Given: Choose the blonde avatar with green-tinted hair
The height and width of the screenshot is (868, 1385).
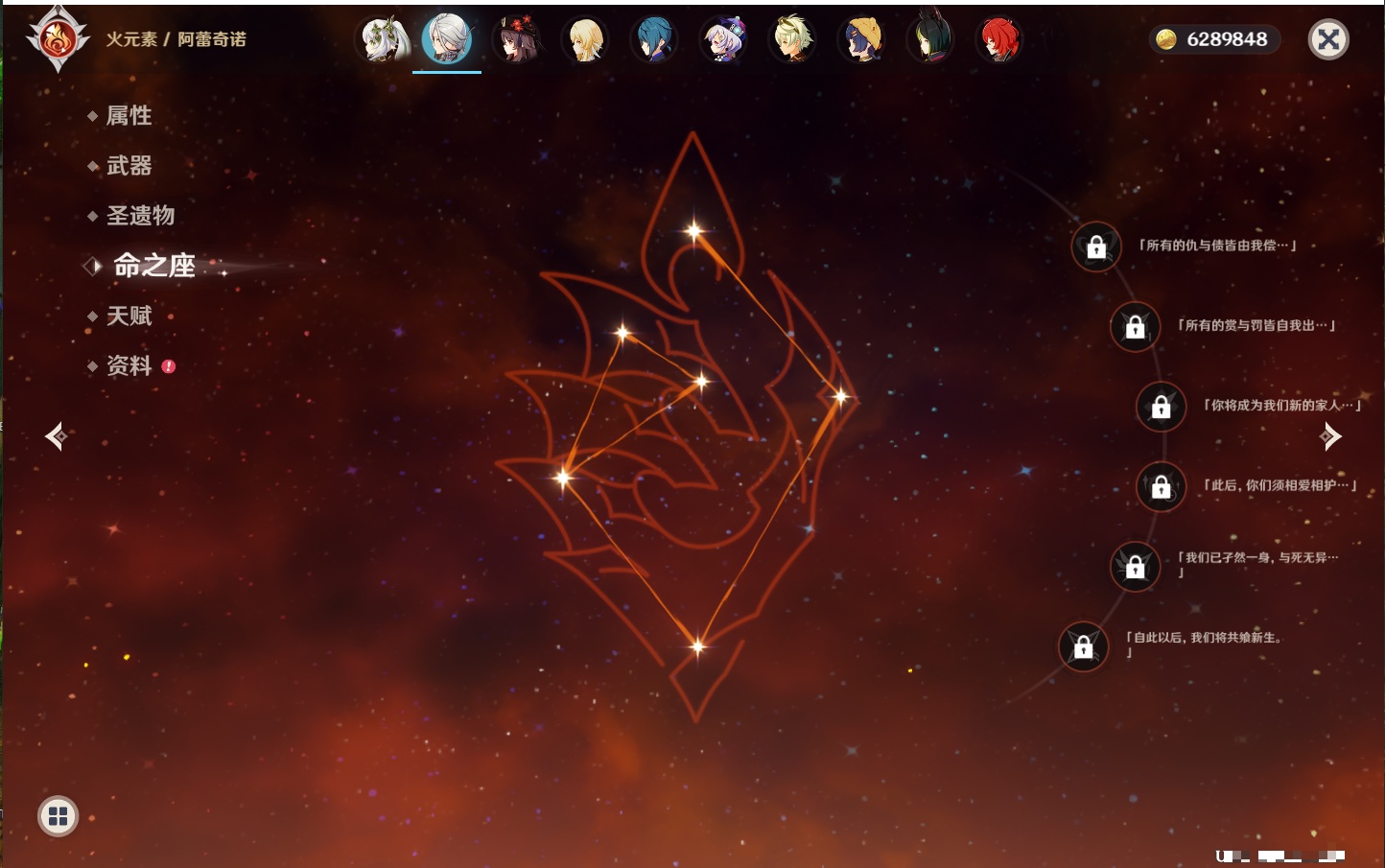Looking at the screenshot, I should (x=792, y=39).
